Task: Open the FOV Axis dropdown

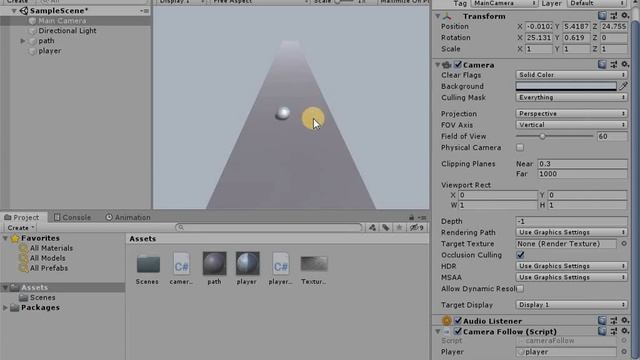Action: 571,125
